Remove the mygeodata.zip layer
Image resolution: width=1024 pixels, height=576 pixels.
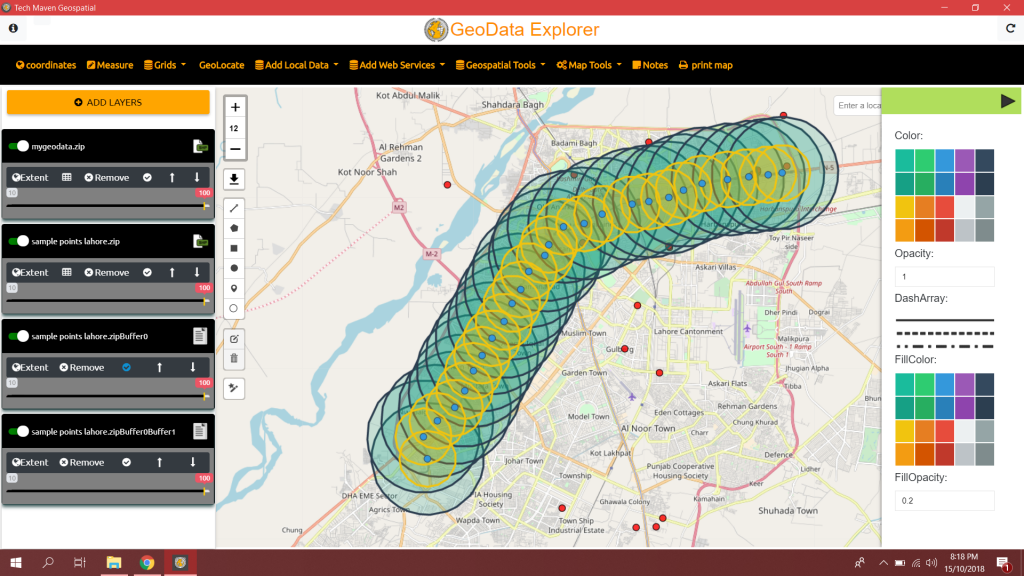point(106,177)
